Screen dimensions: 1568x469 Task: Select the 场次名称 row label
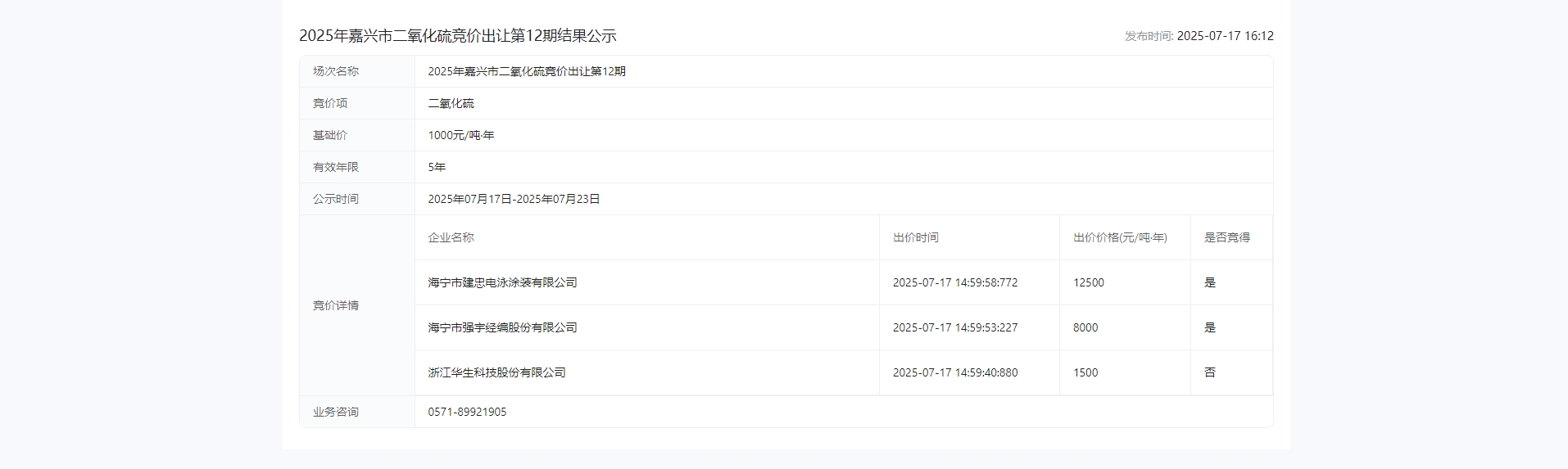pyautogui.click(x=336, y=71)
